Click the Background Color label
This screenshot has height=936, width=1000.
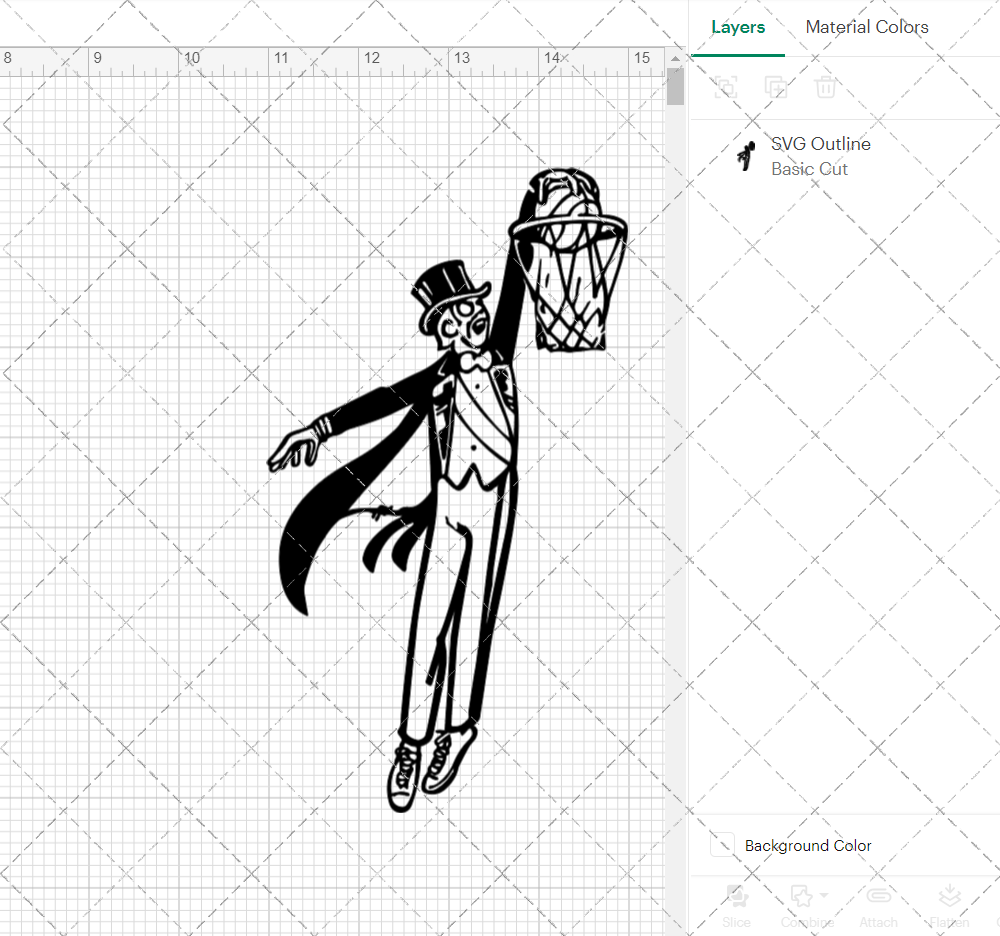pos(808,845)
